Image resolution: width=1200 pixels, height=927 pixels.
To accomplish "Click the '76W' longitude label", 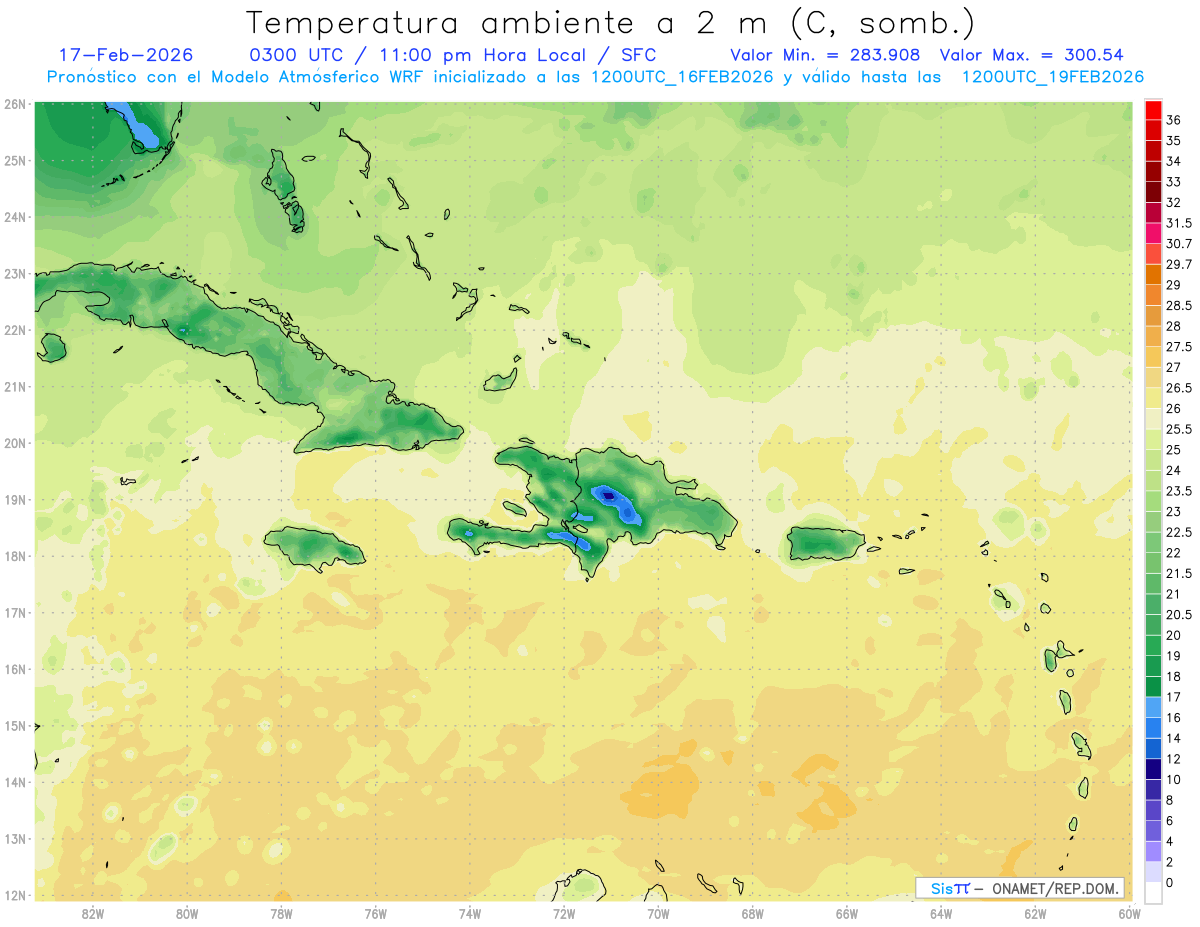I will point(375,914).
